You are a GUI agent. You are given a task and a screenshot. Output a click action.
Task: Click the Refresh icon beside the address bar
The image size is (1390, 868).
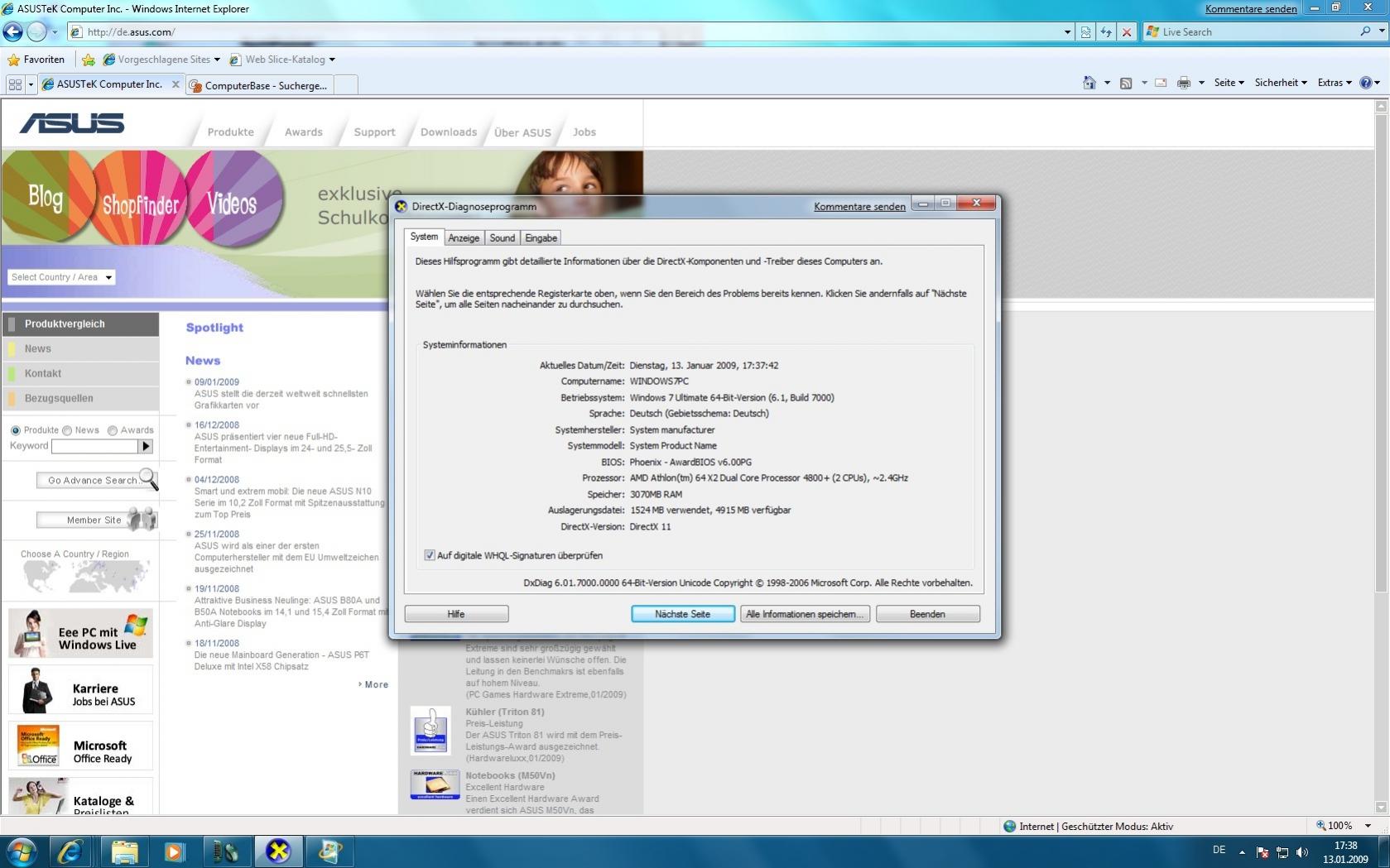coord(1106,32)
